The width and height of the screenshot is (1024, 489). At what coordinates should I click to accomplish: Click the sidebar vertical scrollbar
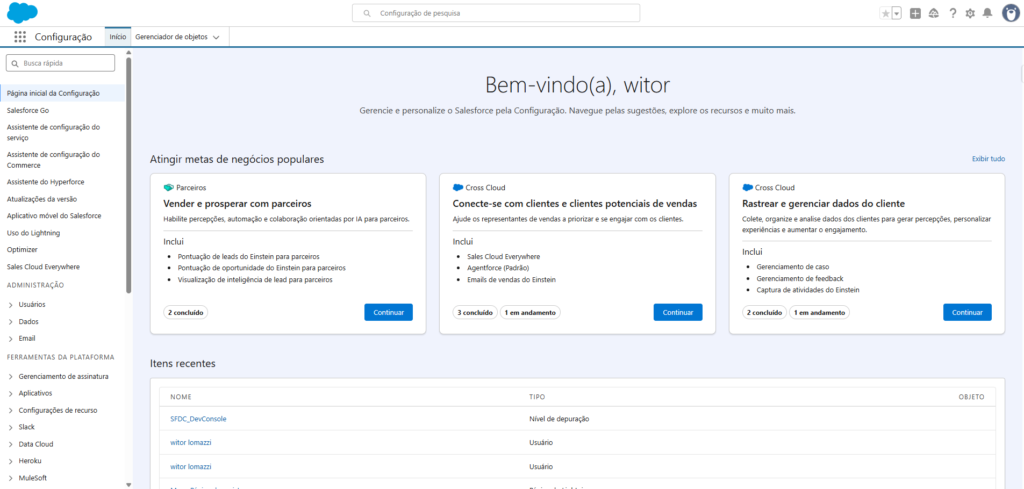(x=129, y=176)
